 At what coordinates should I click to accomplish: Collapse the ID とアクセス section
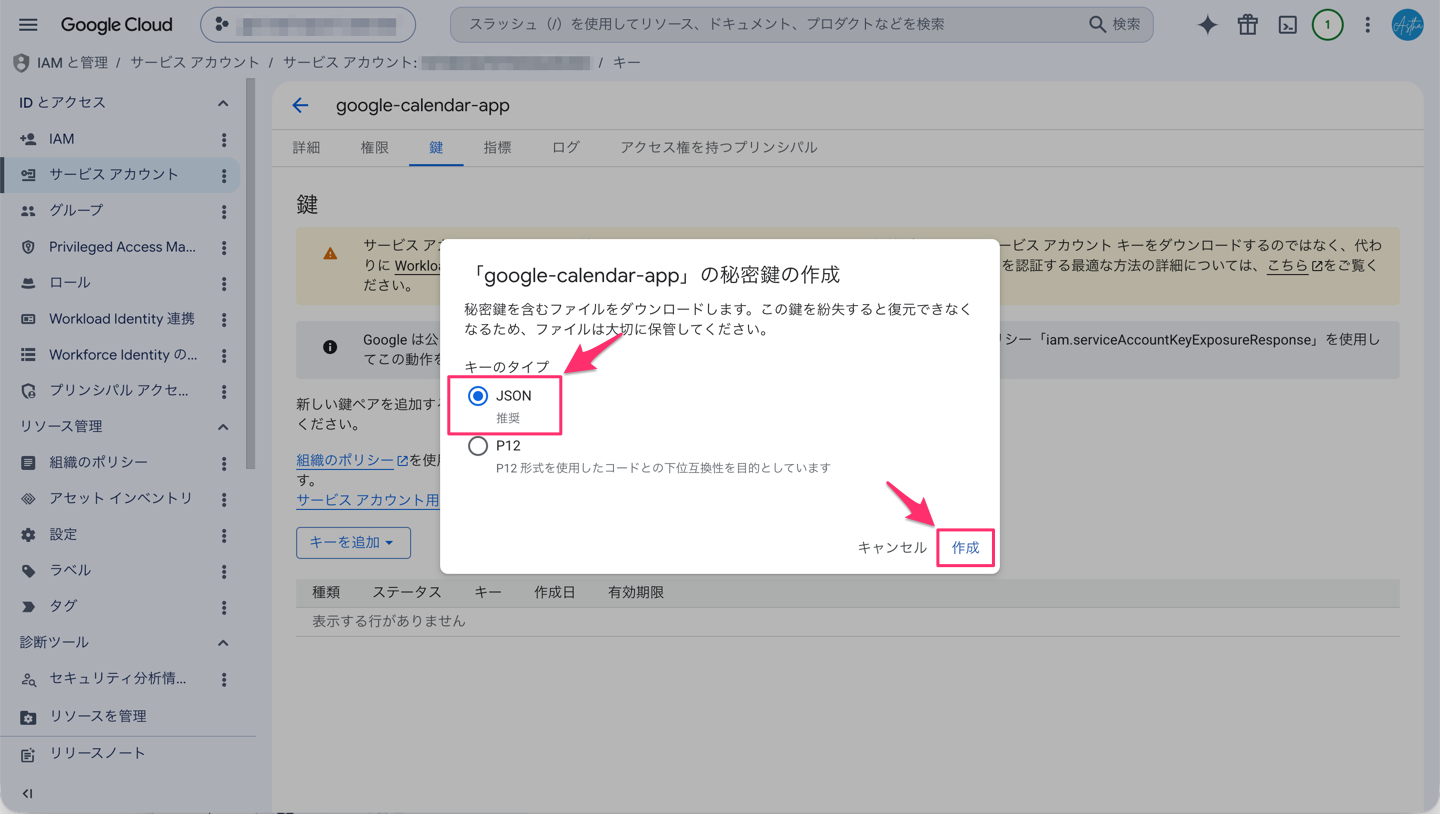click(x=223, y=103)
